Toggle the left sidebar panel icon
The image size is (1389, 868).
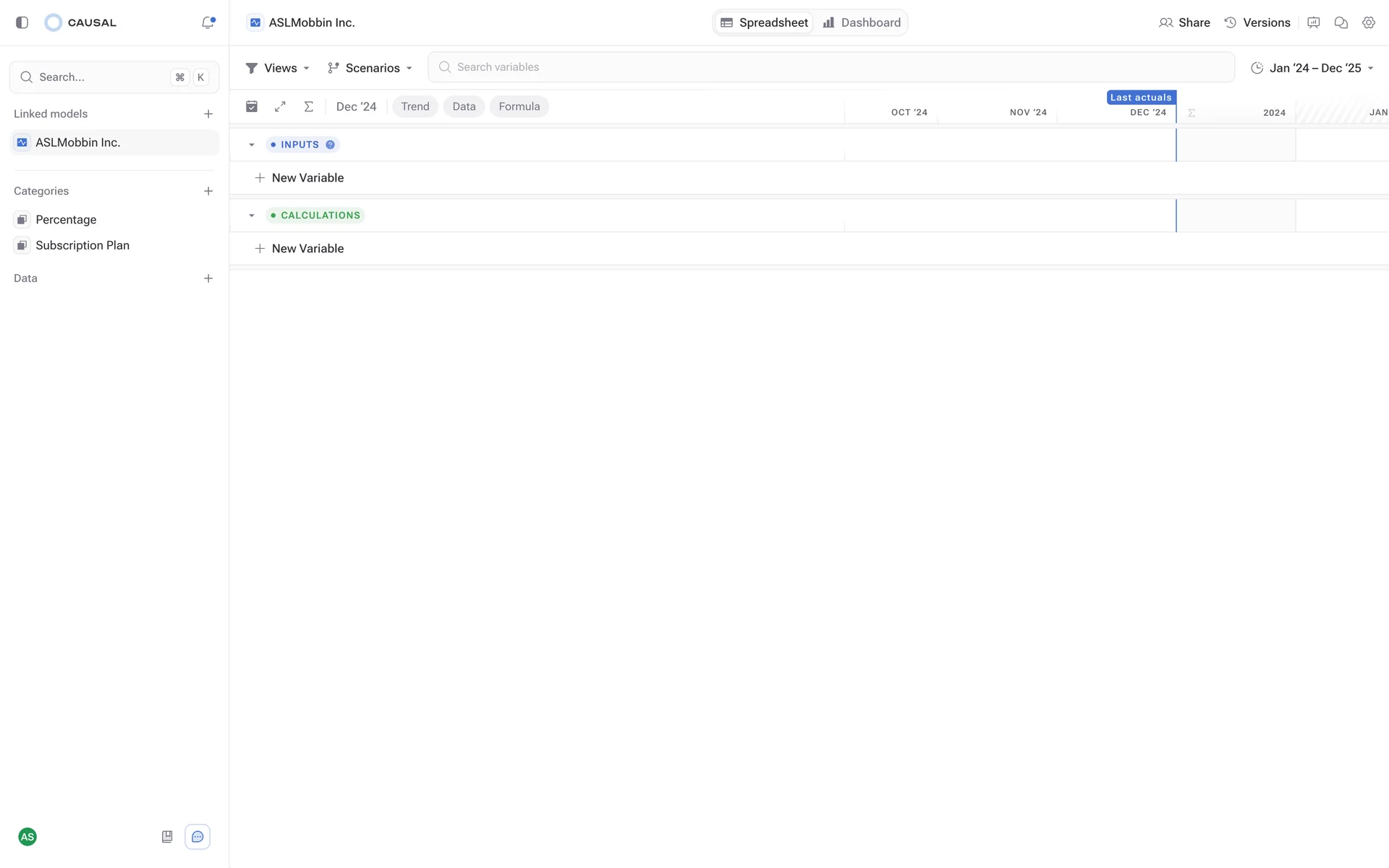pyautogui.click(x=22, y=22)
